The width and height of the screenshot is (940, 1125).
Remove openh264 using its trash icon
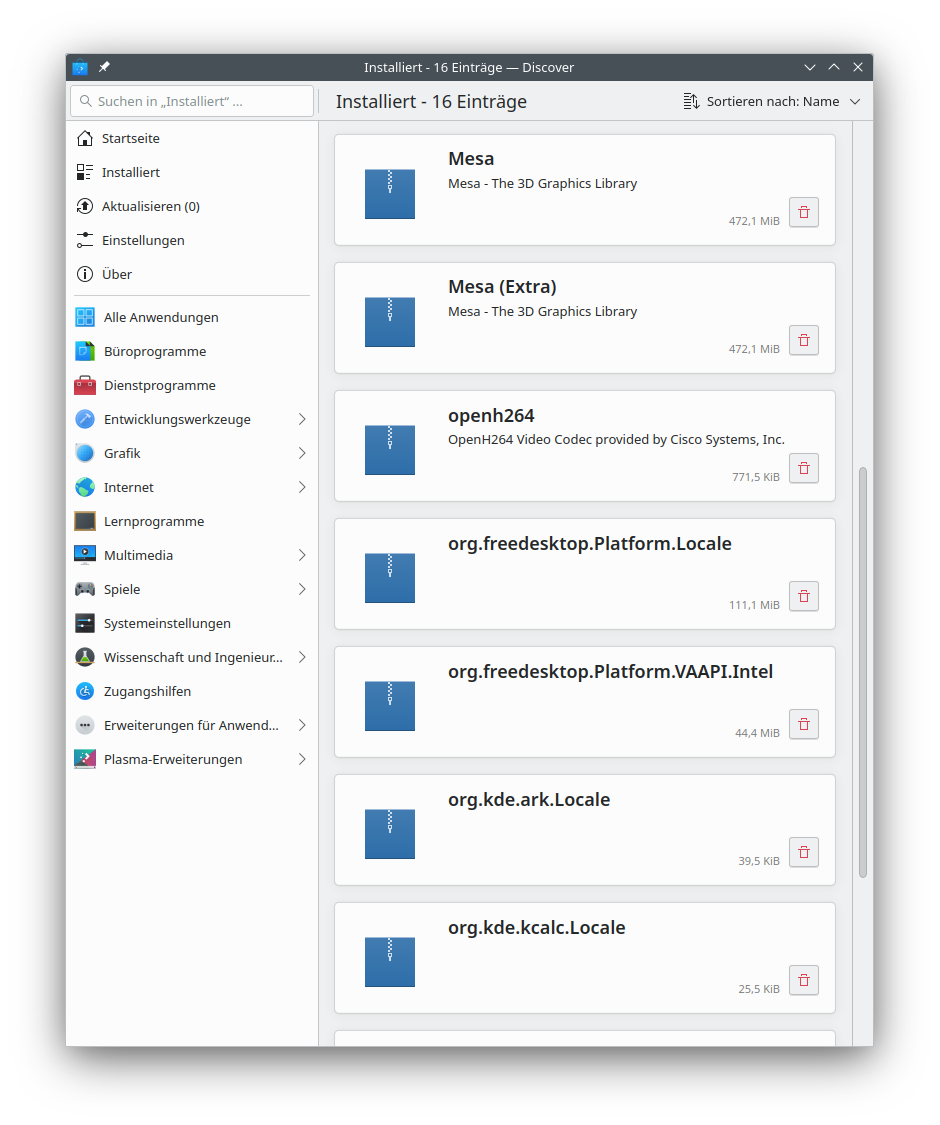tap(804, 468)
